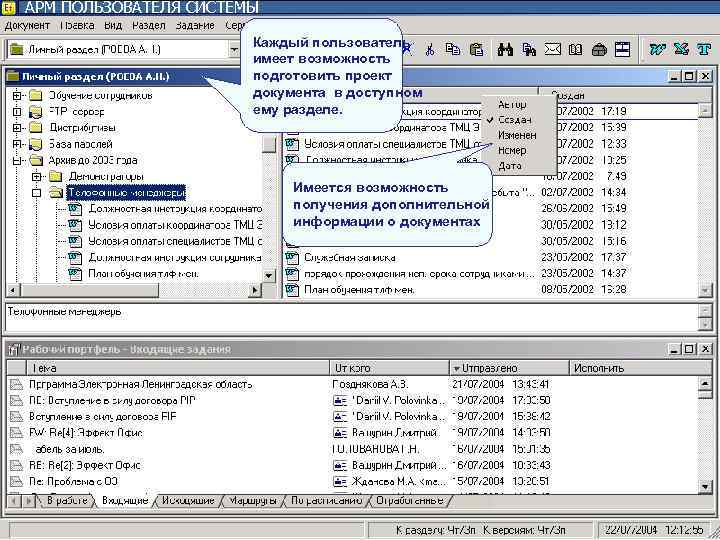Select the 'Re: Проблема с ОЗ' task
Image resolution: width=720 pixels, height=540 pixels.
tap(351, 481)
